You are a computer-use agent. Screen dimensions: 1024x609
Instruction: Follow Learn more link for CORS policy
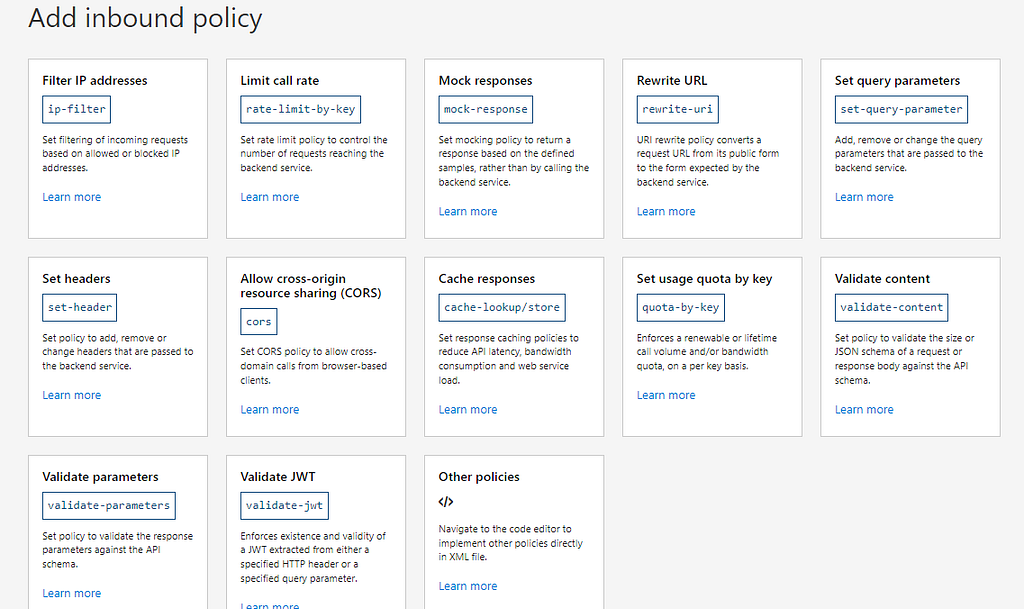[x=270, y=410]
